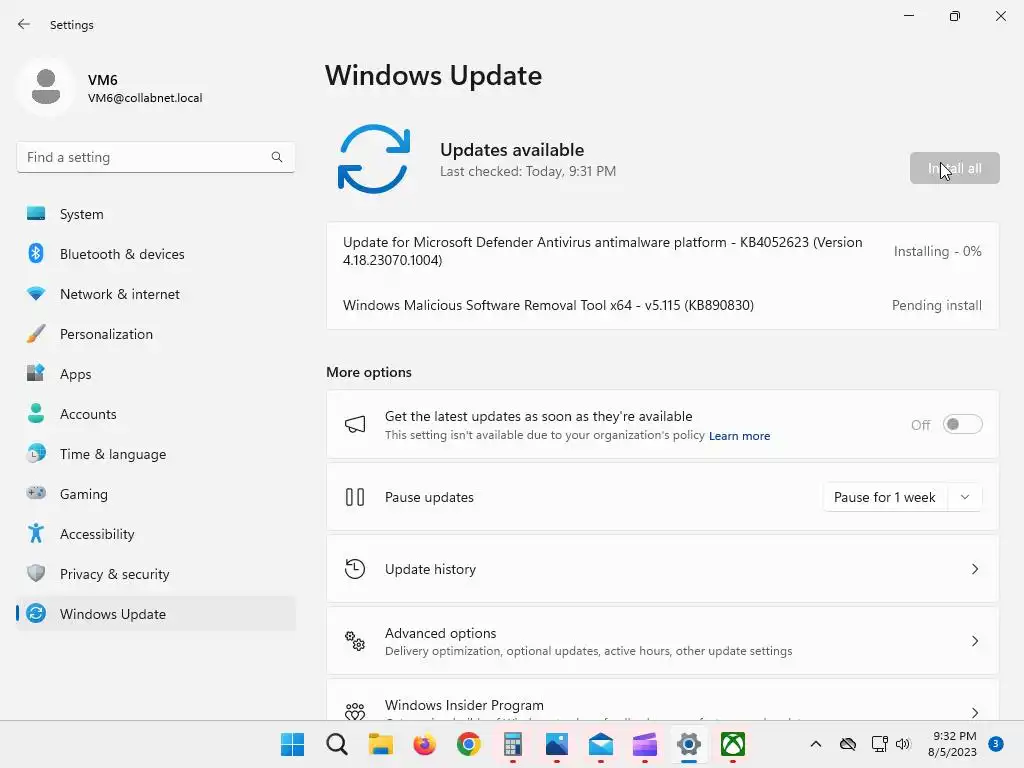Click the Windows Update sidebar icon
The width and height of the screenshot is (1024, 768).
click(x=36, y=613)
